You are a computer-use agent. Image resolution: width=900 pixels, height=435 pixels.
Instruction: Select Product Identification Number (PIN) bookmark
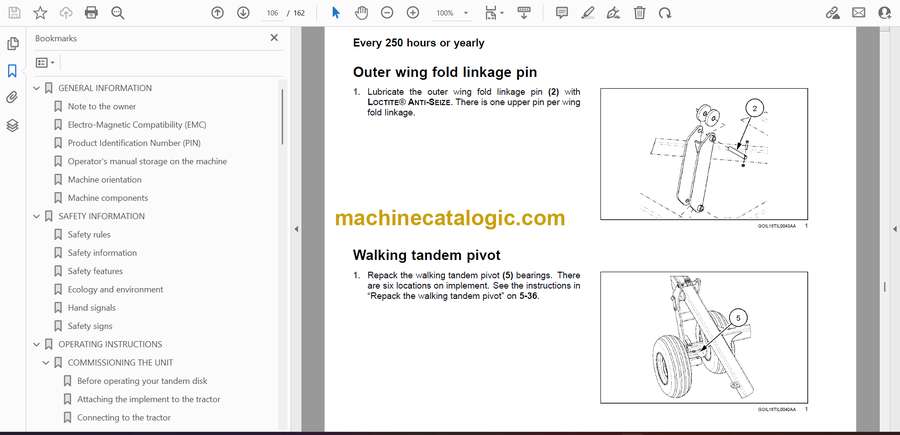click(x=134, y=143)
